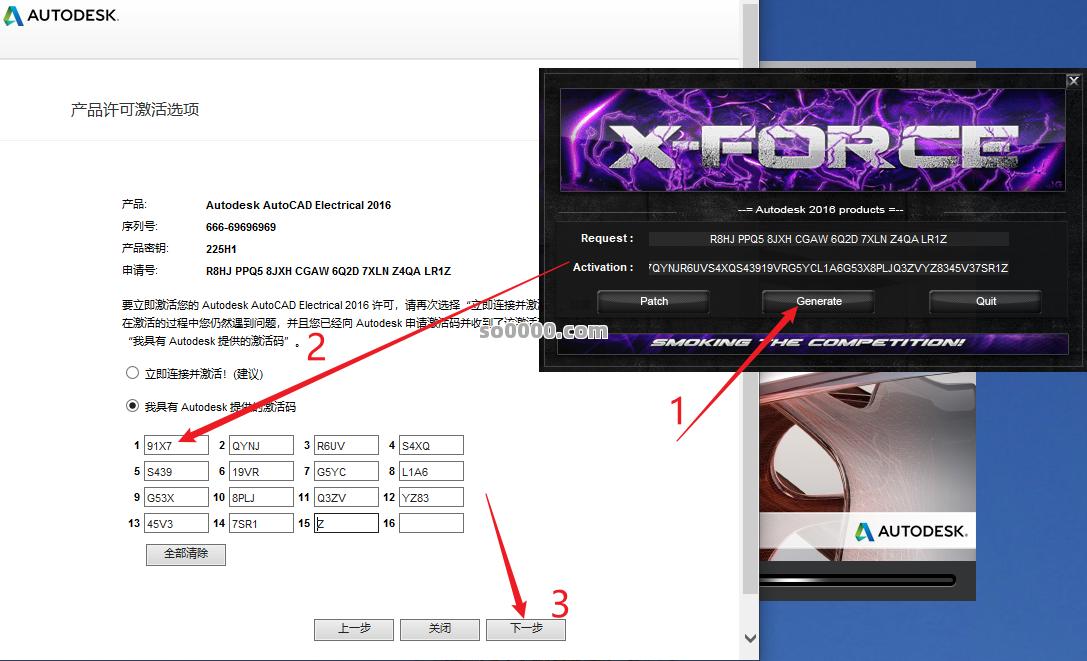Screen dimensions: 1087x661
Task: Focus activation code box 2 containing QYNJ
Action: pyautogui.click(x=261, y=445)
